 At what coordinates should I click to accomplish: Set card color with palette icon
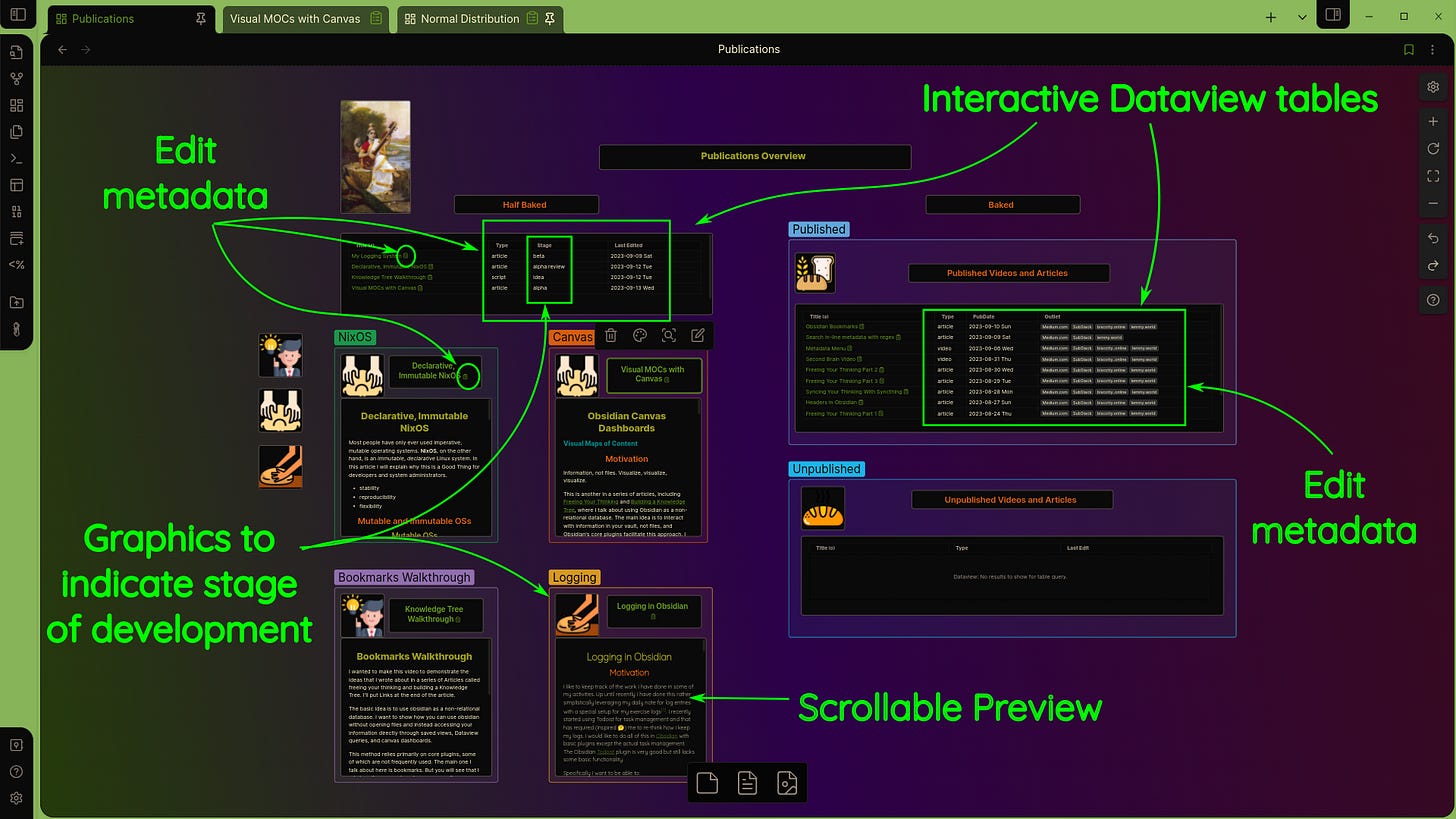pos(640,336)
